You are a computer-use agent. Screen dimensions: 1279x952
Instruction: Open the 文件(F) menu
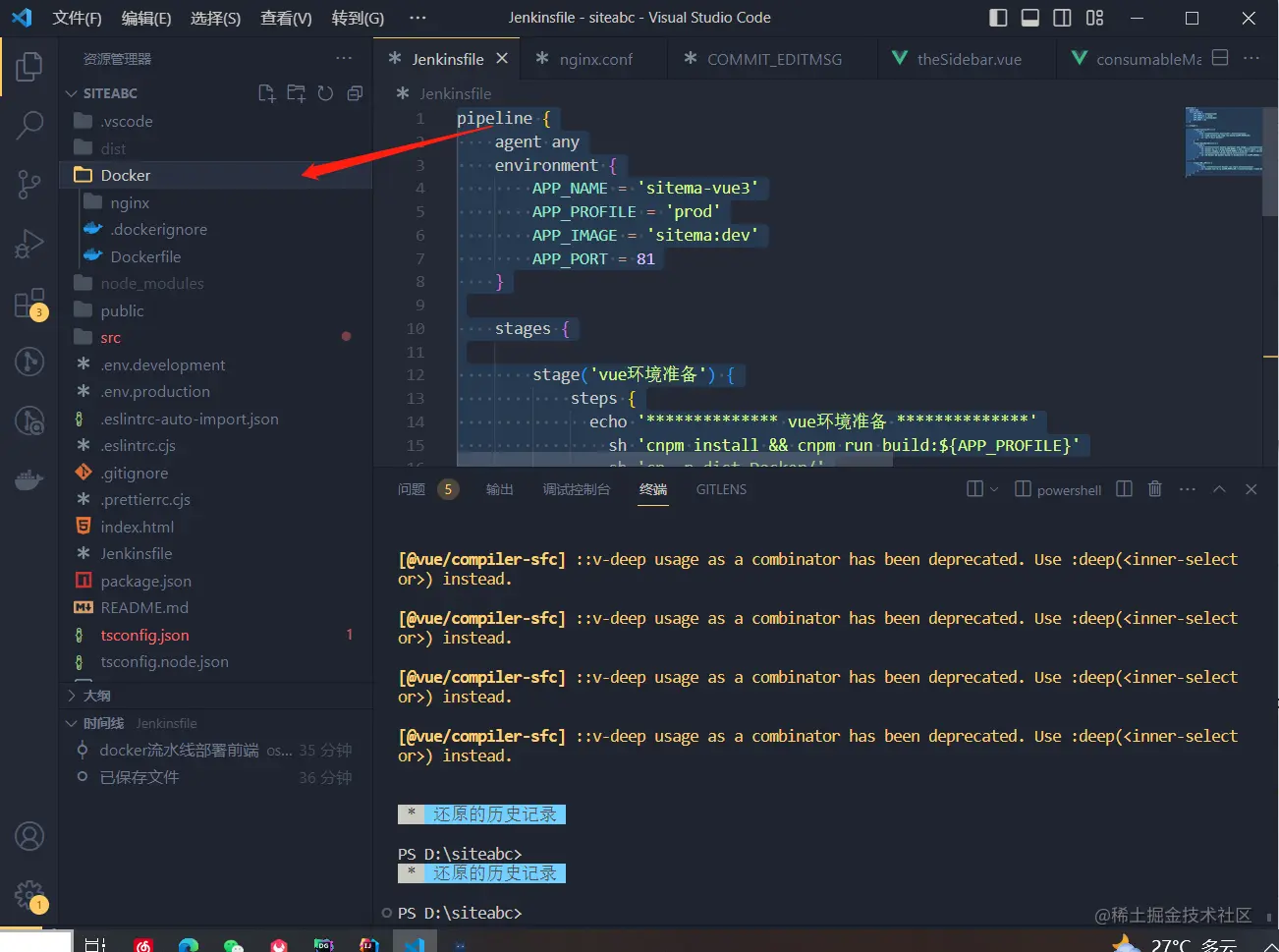(77, 18)
